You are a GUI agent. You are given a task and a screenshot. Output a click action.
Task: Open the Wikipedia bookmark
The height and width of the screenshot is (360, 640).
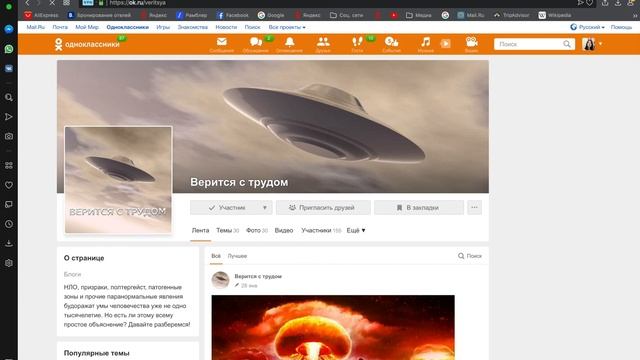555,16
